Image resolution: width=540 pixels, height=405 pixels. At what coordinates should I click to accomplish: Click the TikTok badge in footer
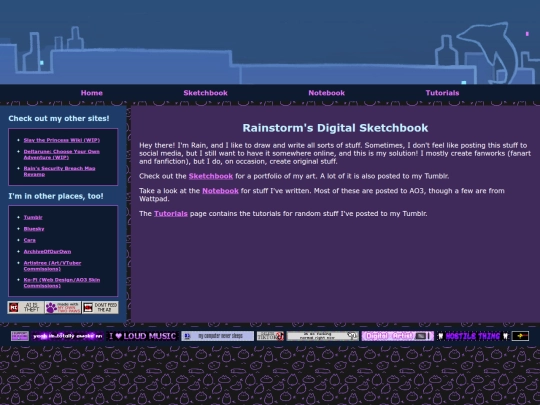click(270, 336)
